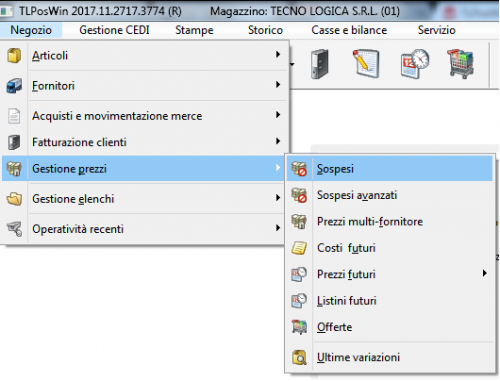
Task: Click the Ultime variazioni magnifier icon
Action: point(299,357)
